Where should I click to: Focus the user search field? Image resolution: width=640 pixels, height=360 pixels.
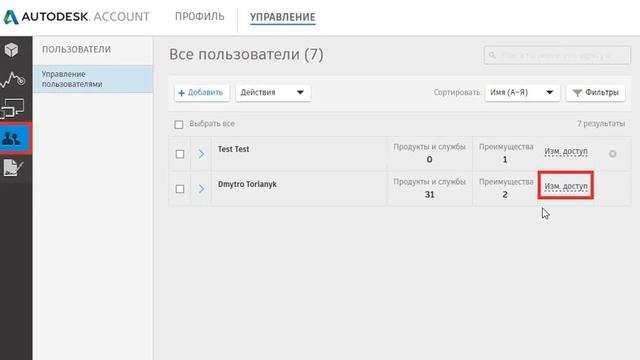tap(557, 55)
